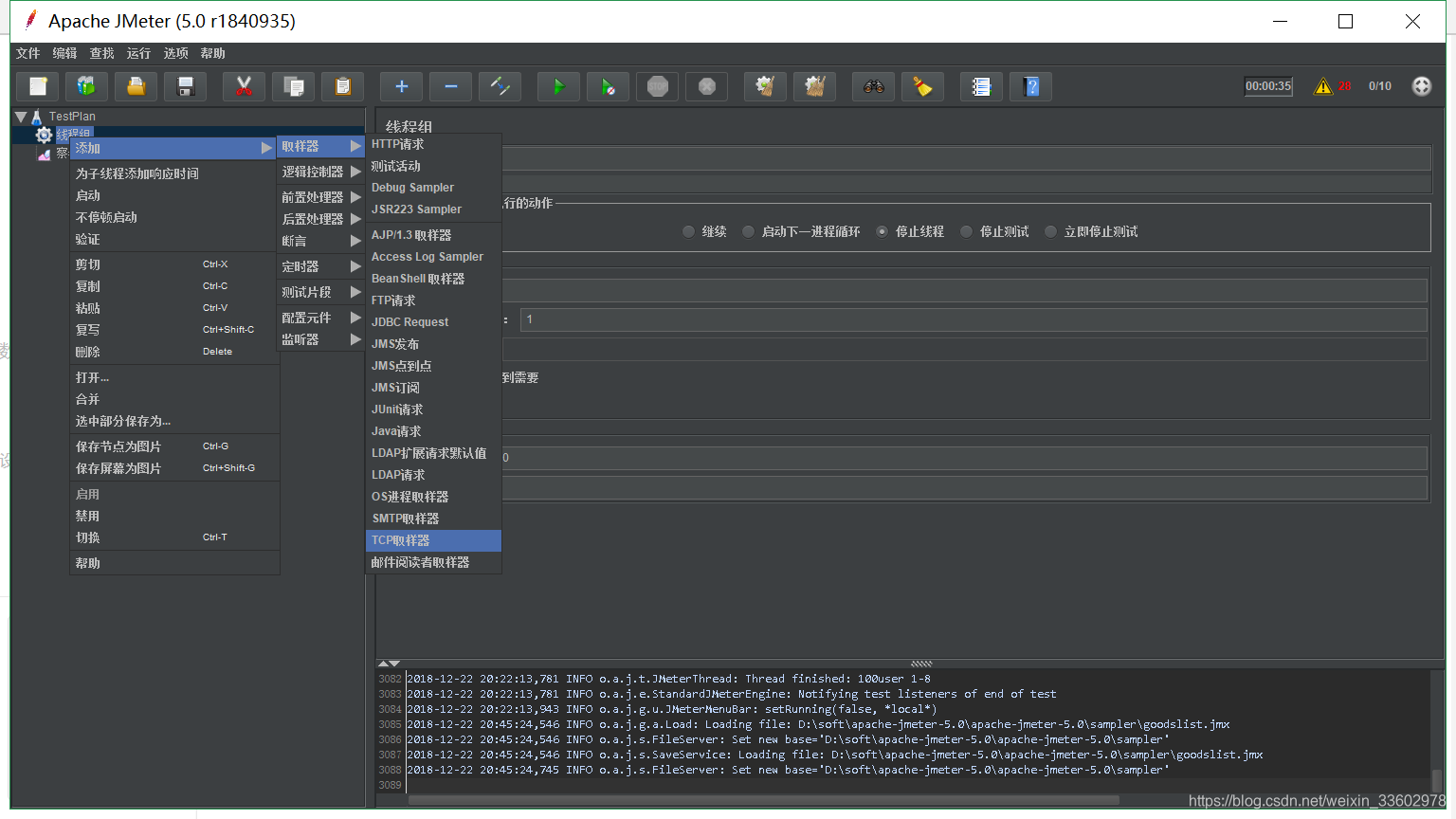Image resolution: width=1456 pixels, height=819 pixels.
Task: Click the New test plan icon
Action: [38, 86]
